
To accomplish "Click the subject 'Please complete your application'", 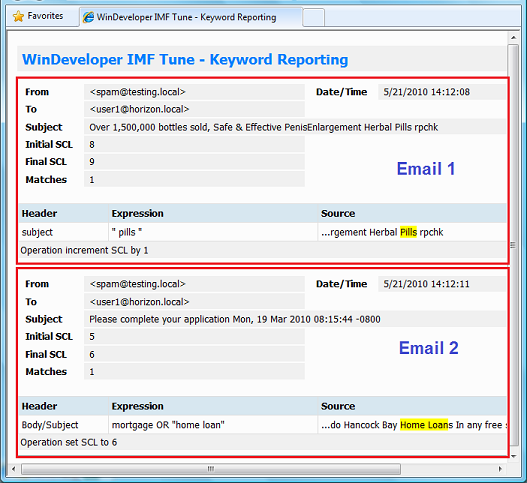I will coord(235,319).
